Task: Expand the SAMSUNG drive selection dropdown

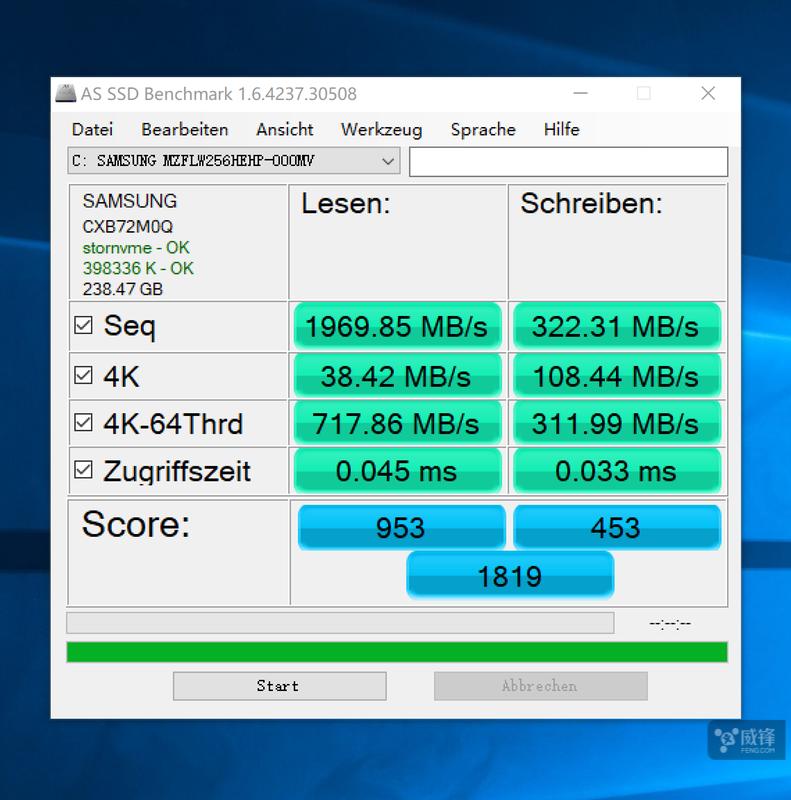Action: pyautogui.click(x=234, y=161)
